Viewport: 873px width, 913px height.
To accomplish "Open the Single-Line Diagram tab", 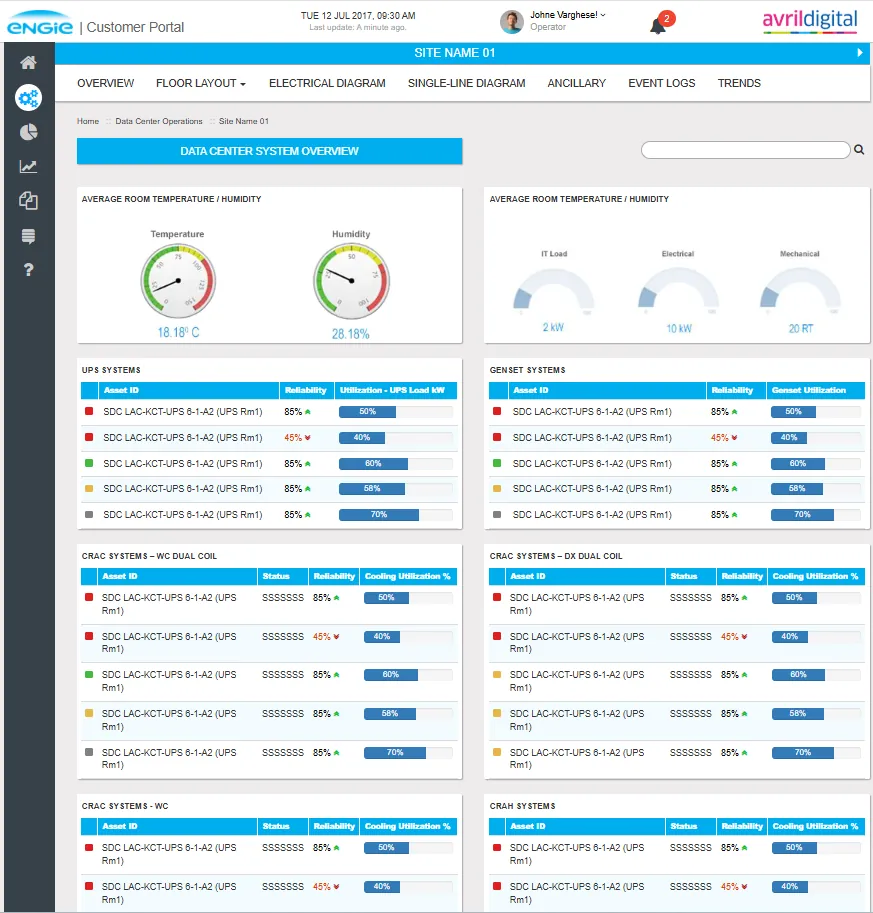I will [466, 83].
